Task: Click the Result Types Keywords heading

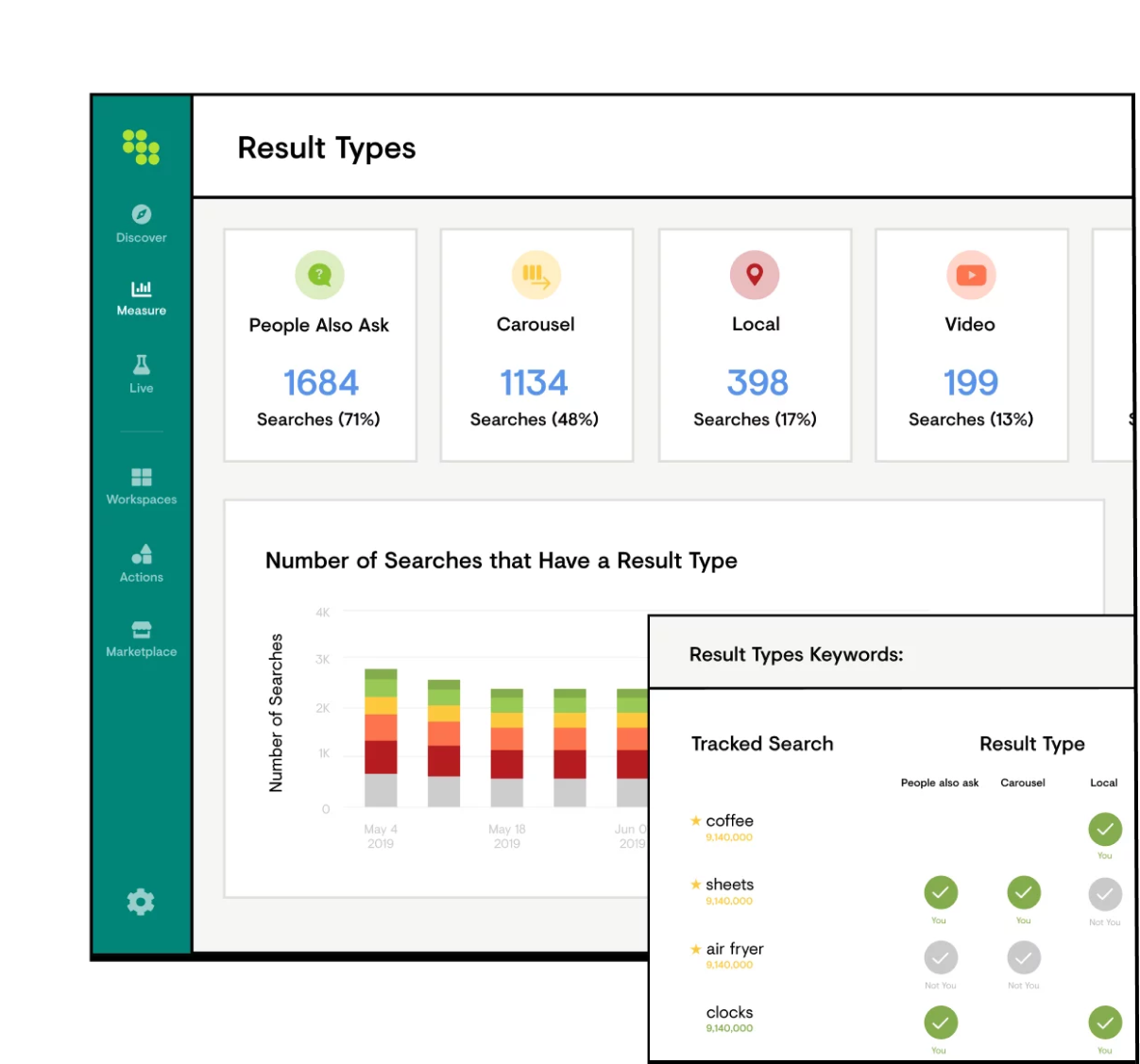Action: [796, 654]
